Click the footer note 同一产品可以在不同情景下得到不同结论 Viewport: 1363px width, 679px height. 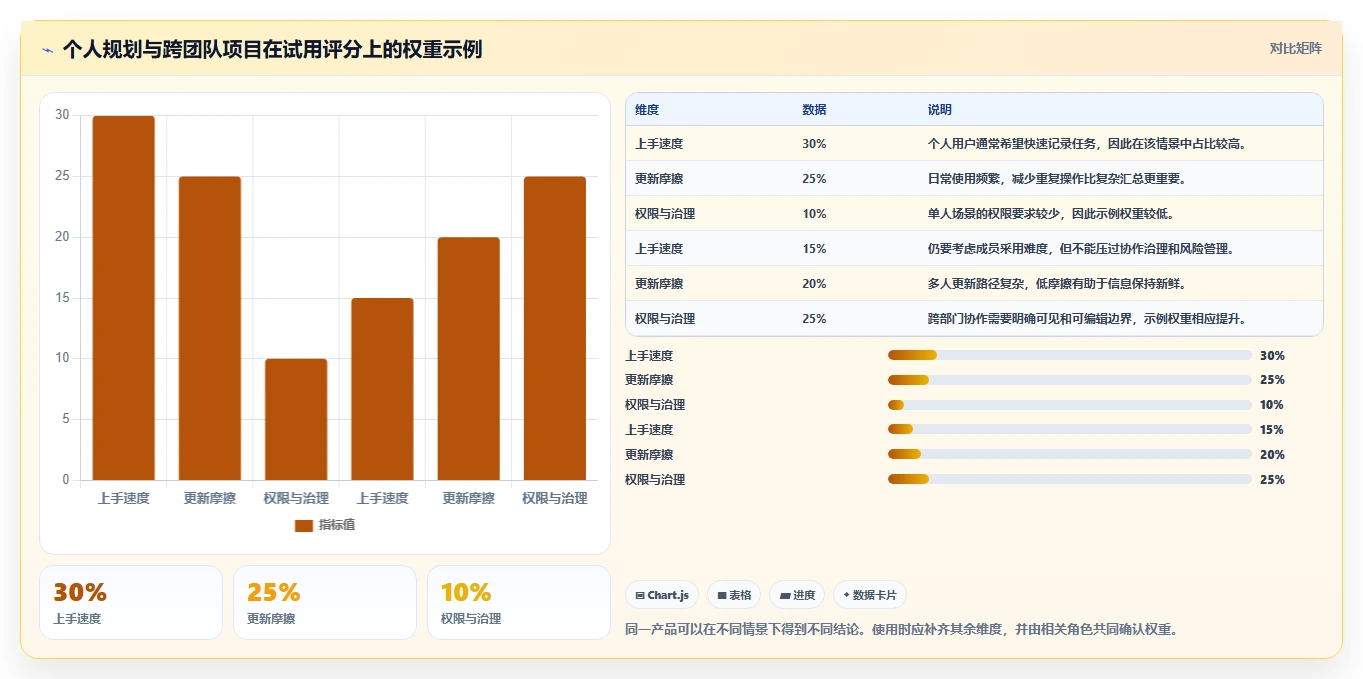coord(742,630)
